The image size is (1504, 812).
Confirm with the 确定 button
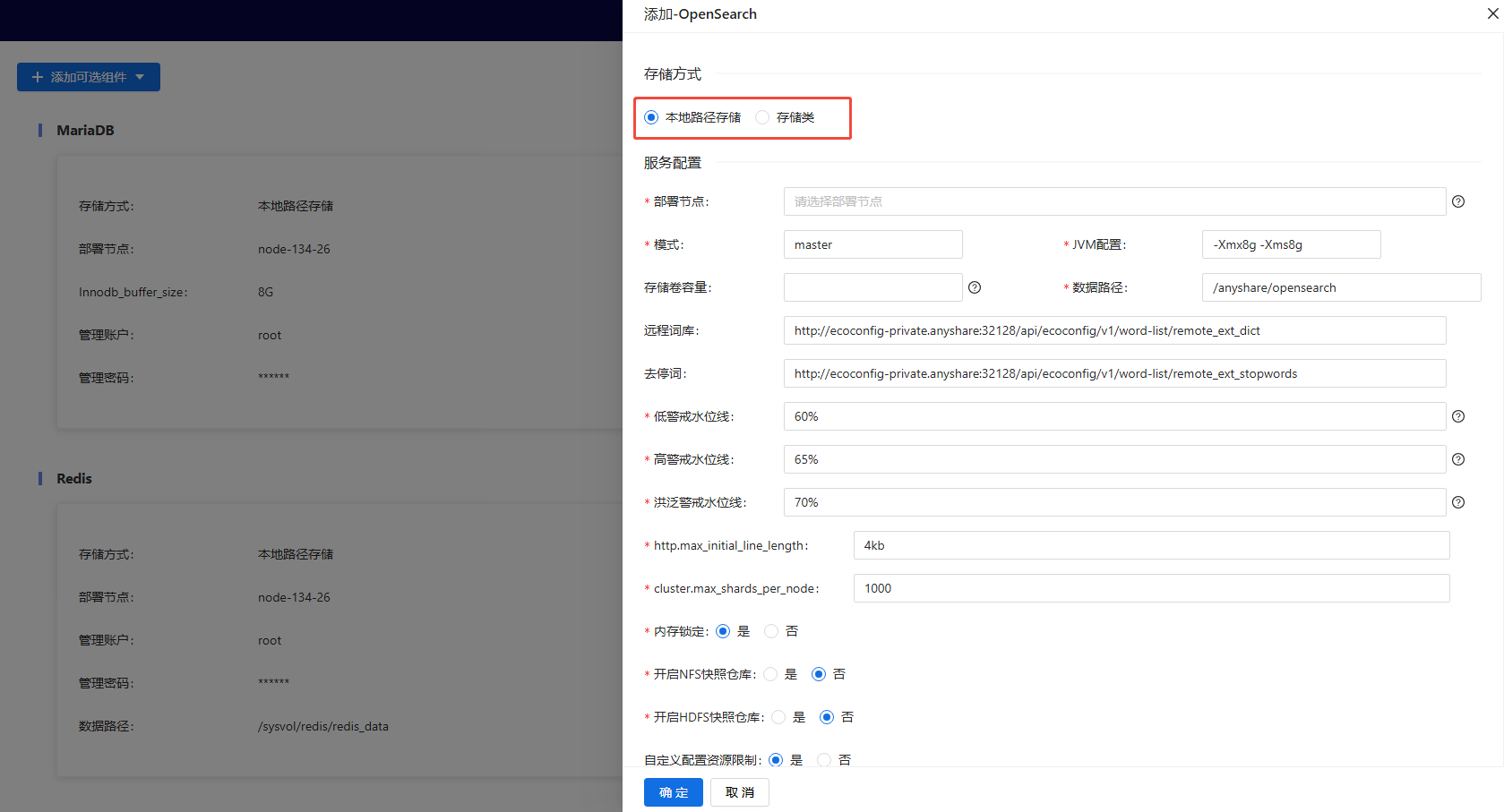click(x=674, y=792)
